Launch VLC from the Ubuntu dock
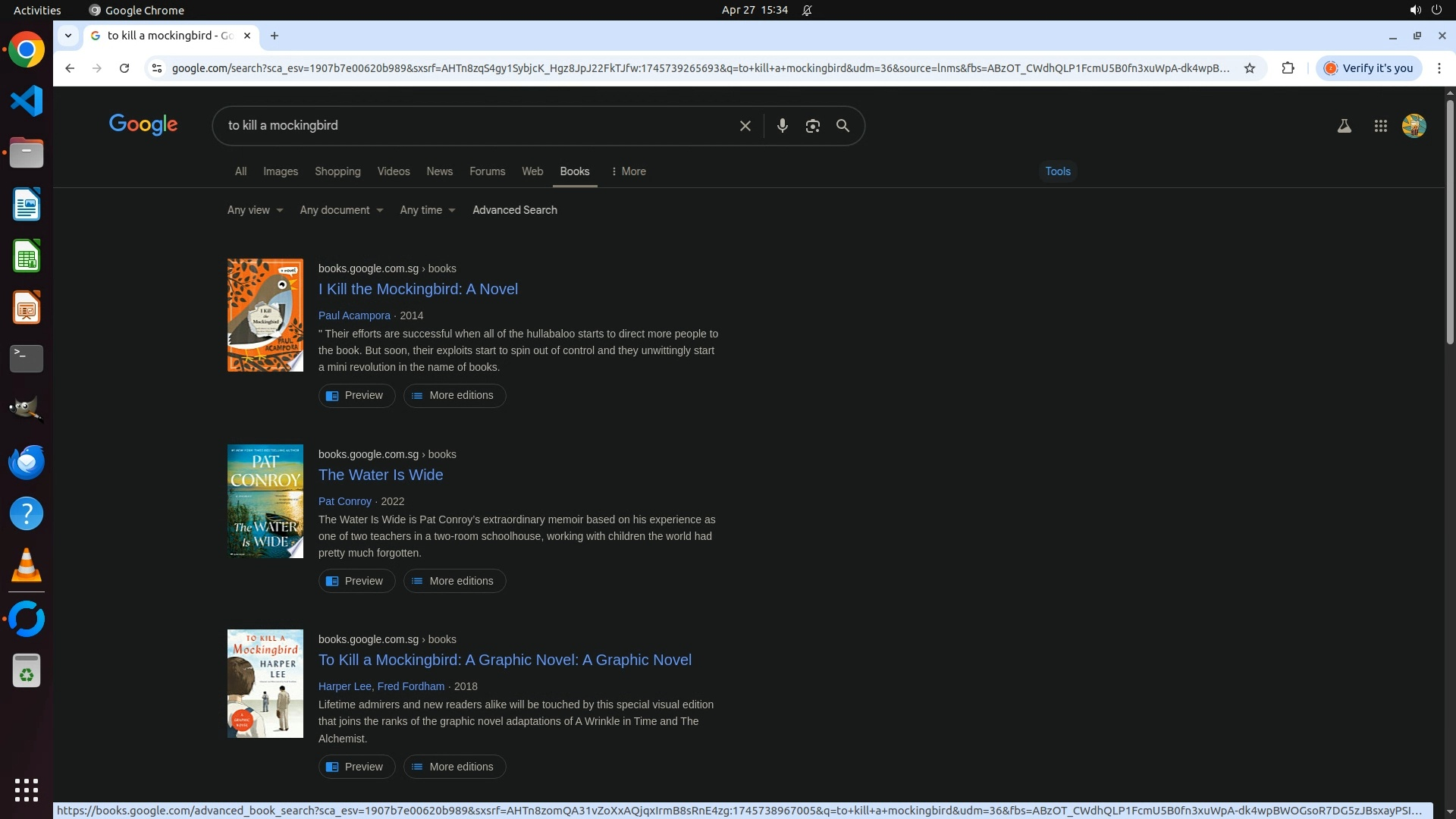1456x819 pixels. (27, 565)
